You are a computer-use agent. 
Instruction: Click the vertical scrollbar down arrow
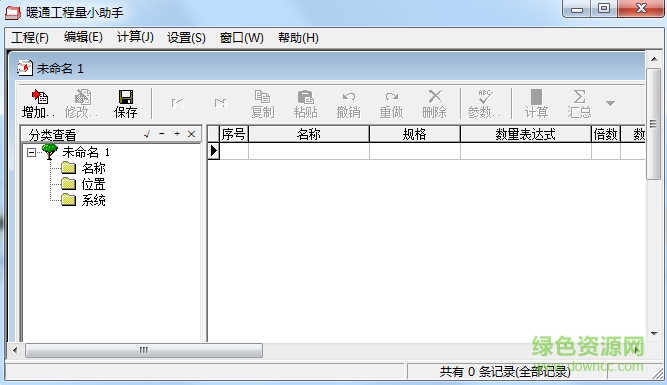point(654,334)
